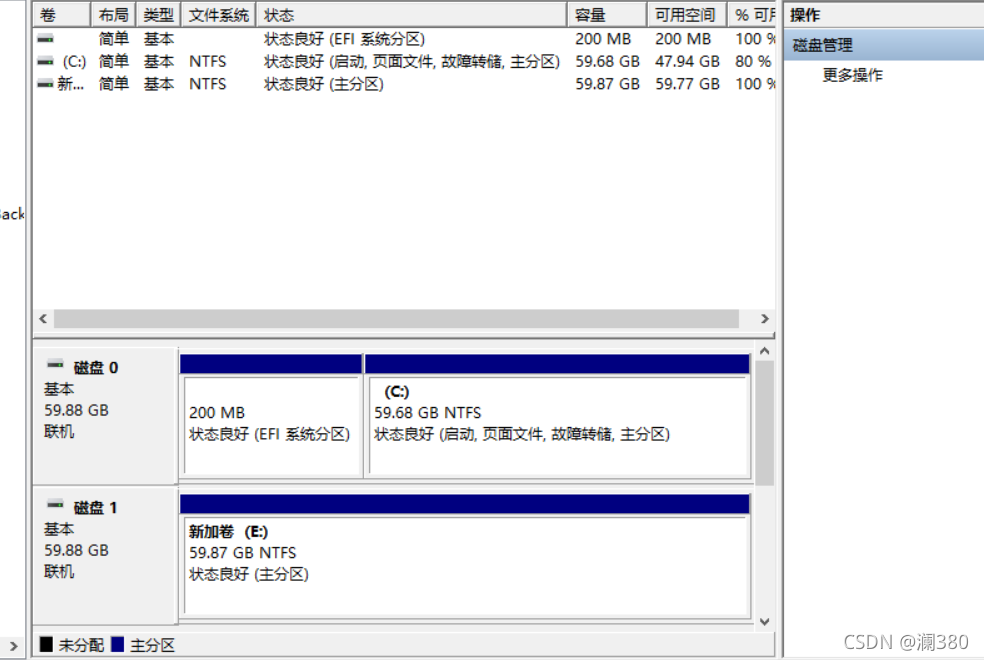The width and height of the screenshot is (984, 660).
Task: Sort by the 布局 column header
Action: (x=114, y=14)
